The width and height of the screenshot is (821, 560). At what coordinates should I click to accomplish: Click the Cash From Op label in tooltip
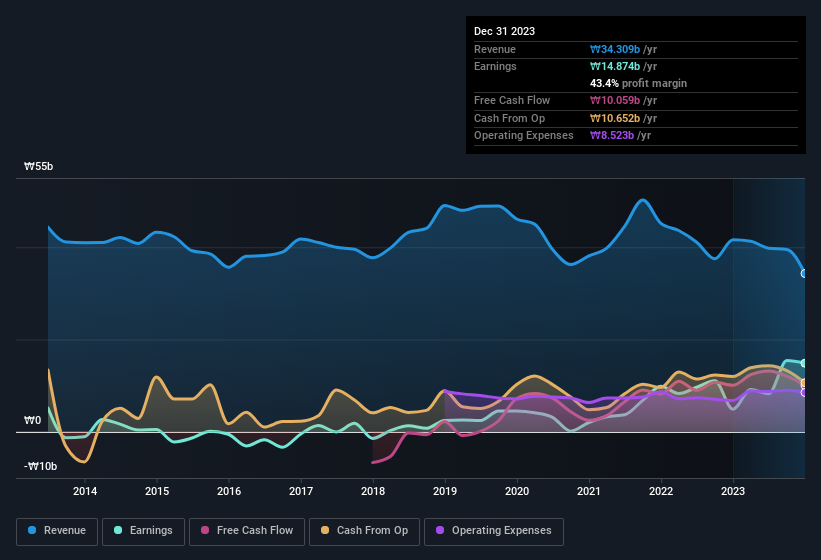(x=509, y=118)
